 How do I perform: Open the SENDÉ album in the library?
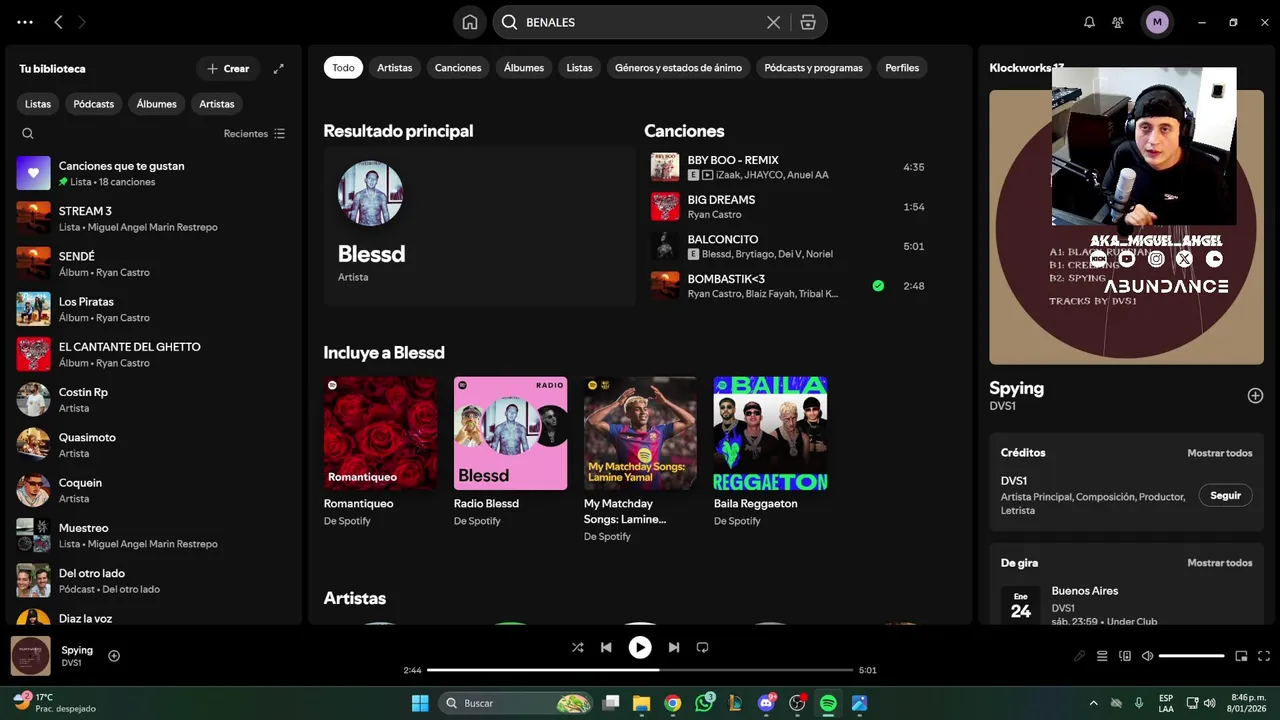pyautogui.click(x=153, y=264)
